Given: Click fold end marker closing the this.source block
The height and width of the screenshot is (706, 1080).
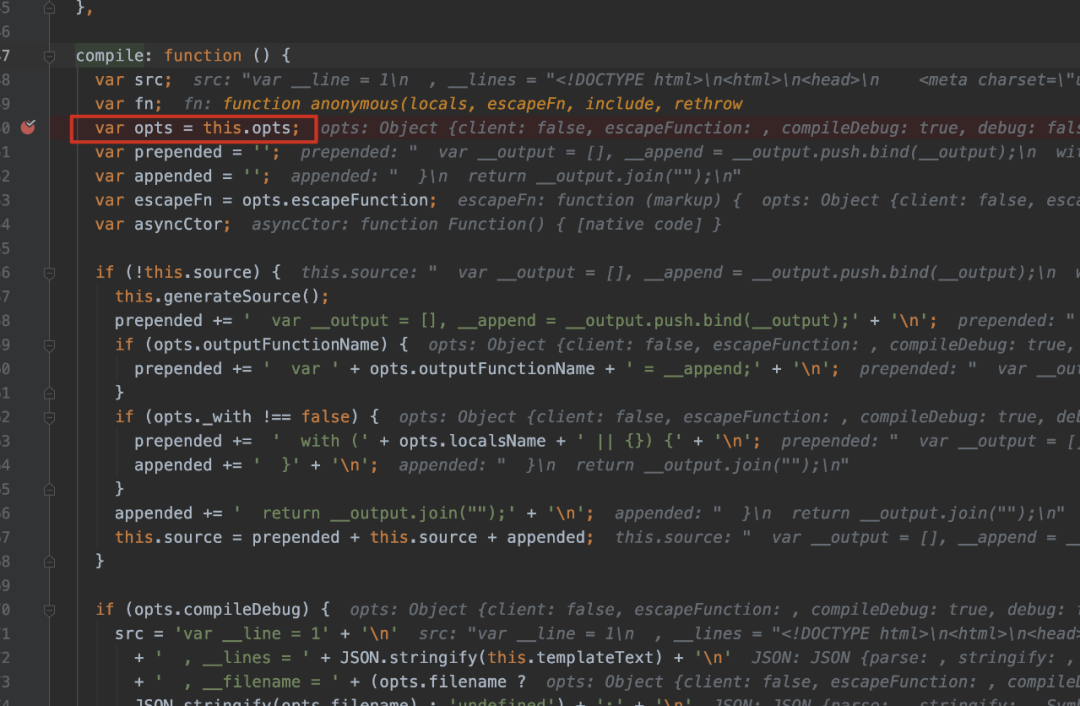Looking at the screenshot, I should [x=49, y=561].
